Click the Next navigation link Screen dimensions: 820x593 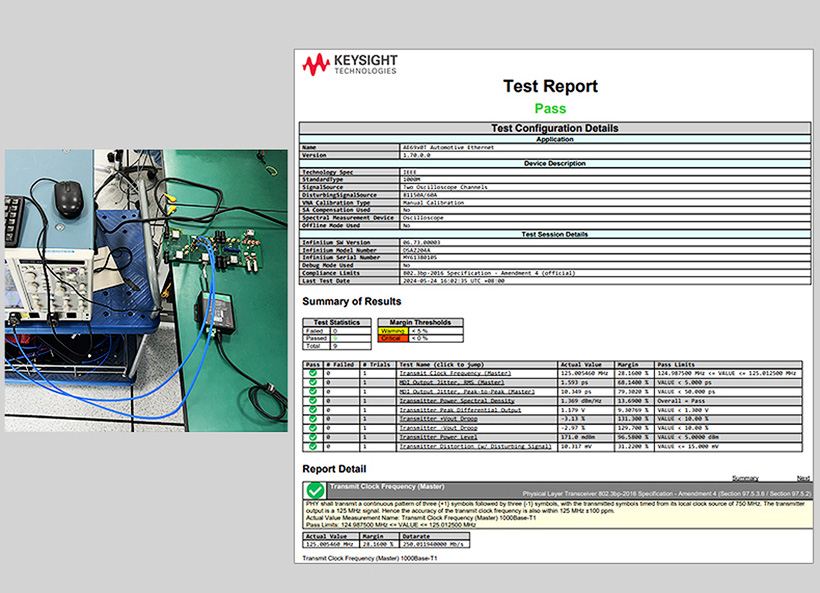click(802, 478)
